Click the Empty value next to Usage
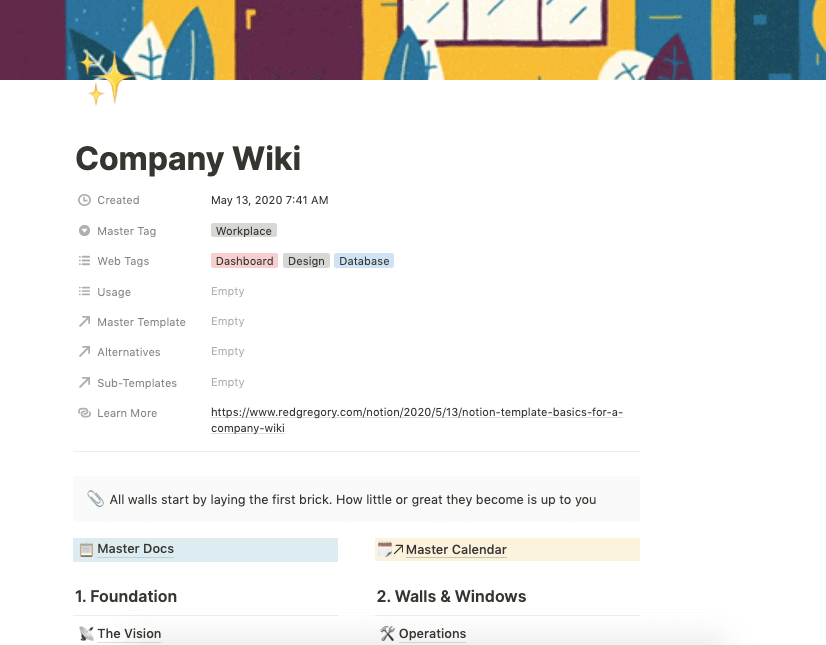The width and height of the screenshot is (826, 645). (x=227, y=291)
